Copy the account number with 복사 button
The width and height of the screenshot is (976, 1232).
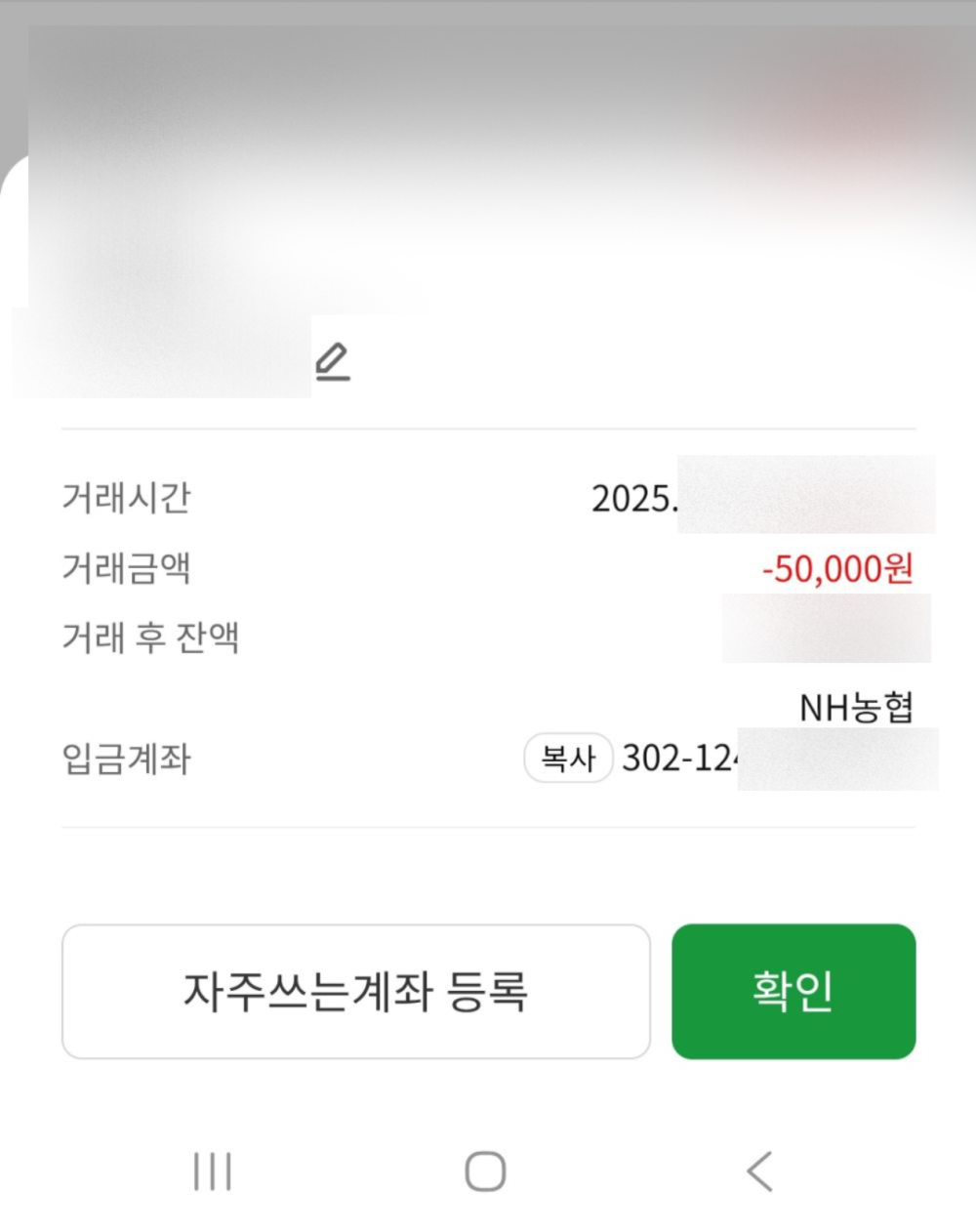[568, 758]
